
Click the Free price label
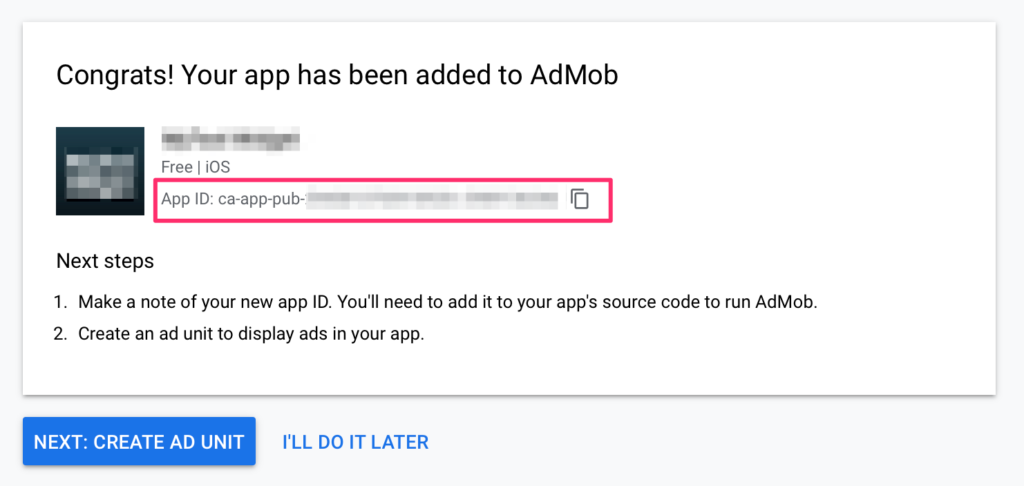pyautogui.click(x=176, y=167)
